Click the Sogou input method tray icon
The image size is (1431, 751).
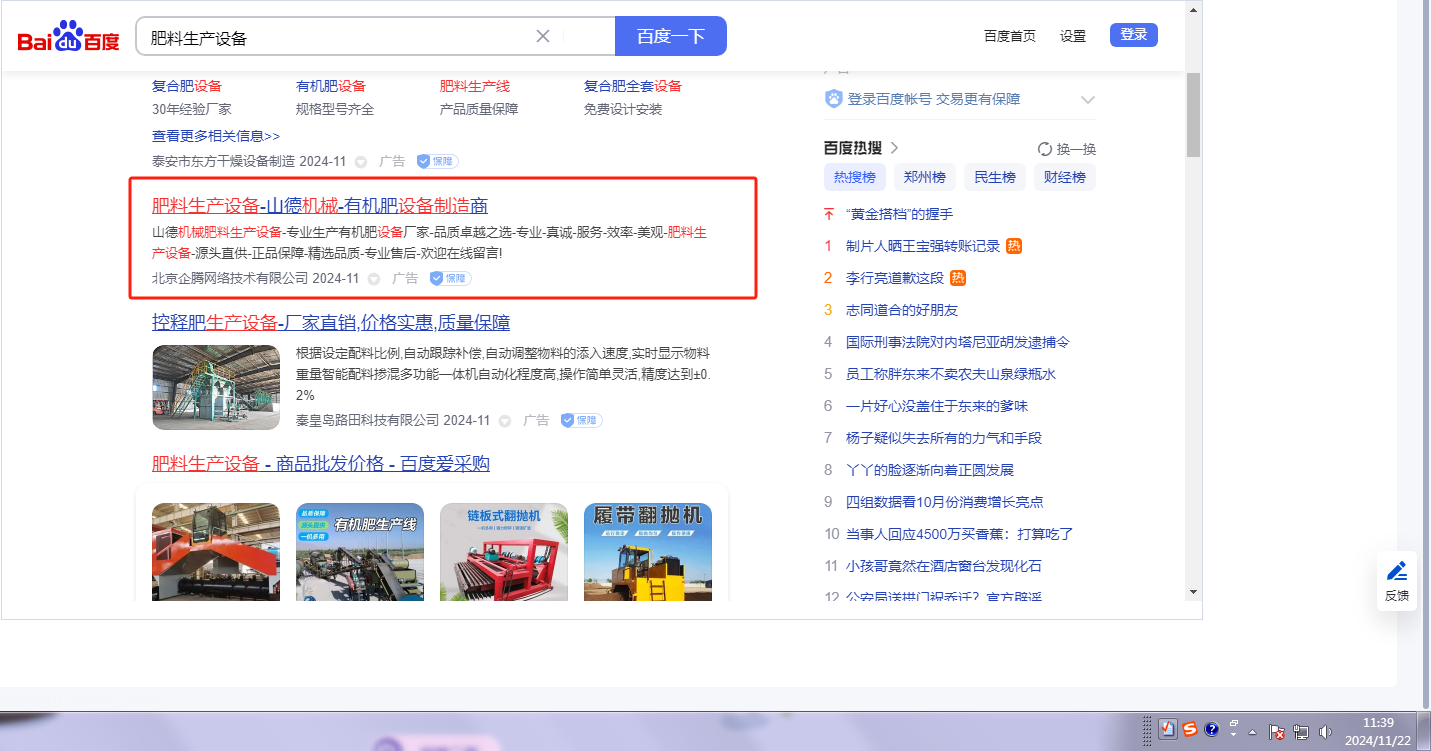coord(1190,729)
